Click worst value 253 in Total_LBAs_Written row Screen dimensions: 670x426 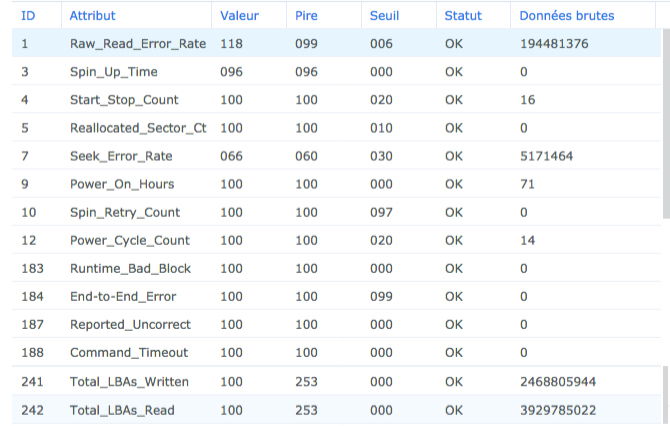tap(306, 382)
